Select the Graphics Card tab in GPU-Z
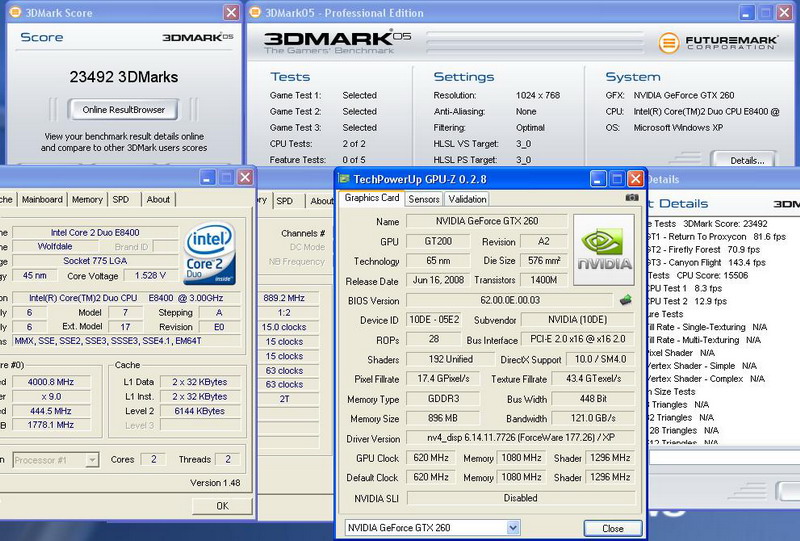 [371, 198]
